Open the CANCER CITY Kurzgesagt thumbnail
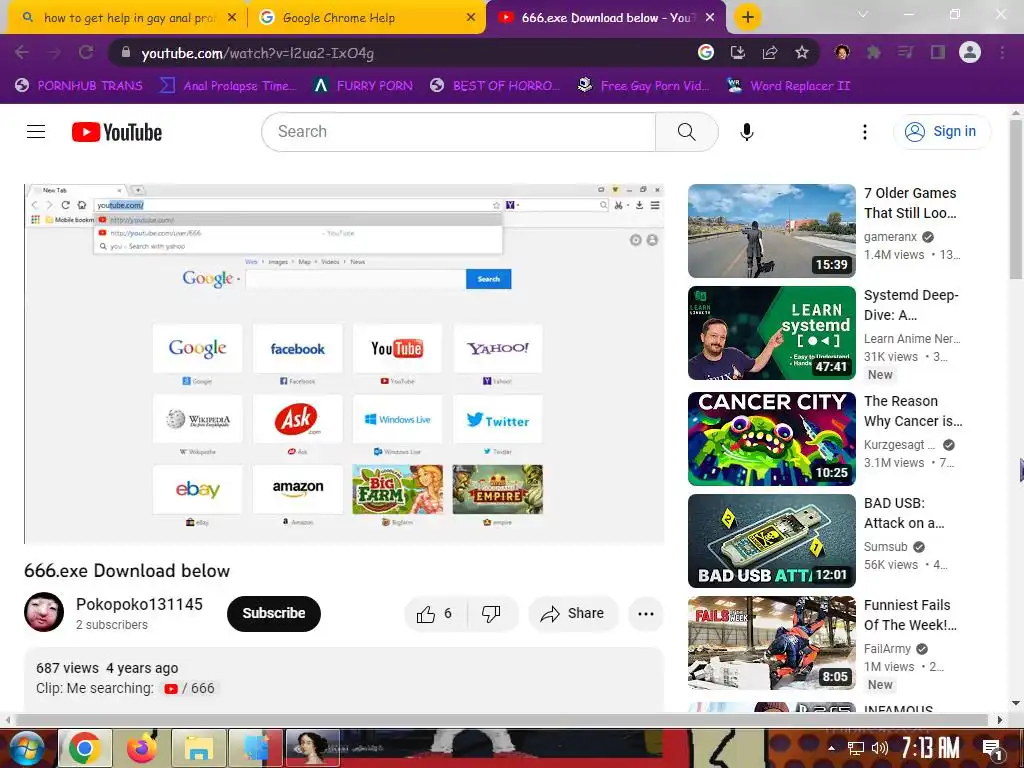This screenshot has width=1024, height=768. click(x=771, y=439)
